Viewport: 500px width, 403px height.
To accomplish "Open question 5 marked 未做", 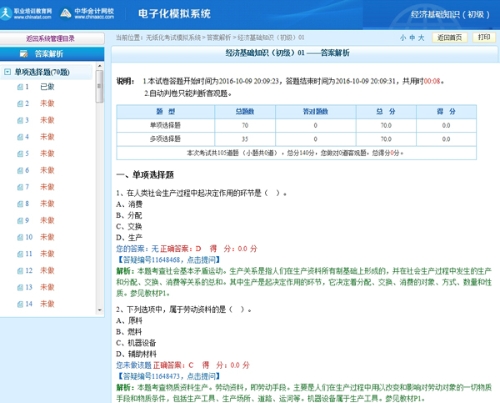I will click(x=47, y=154).
